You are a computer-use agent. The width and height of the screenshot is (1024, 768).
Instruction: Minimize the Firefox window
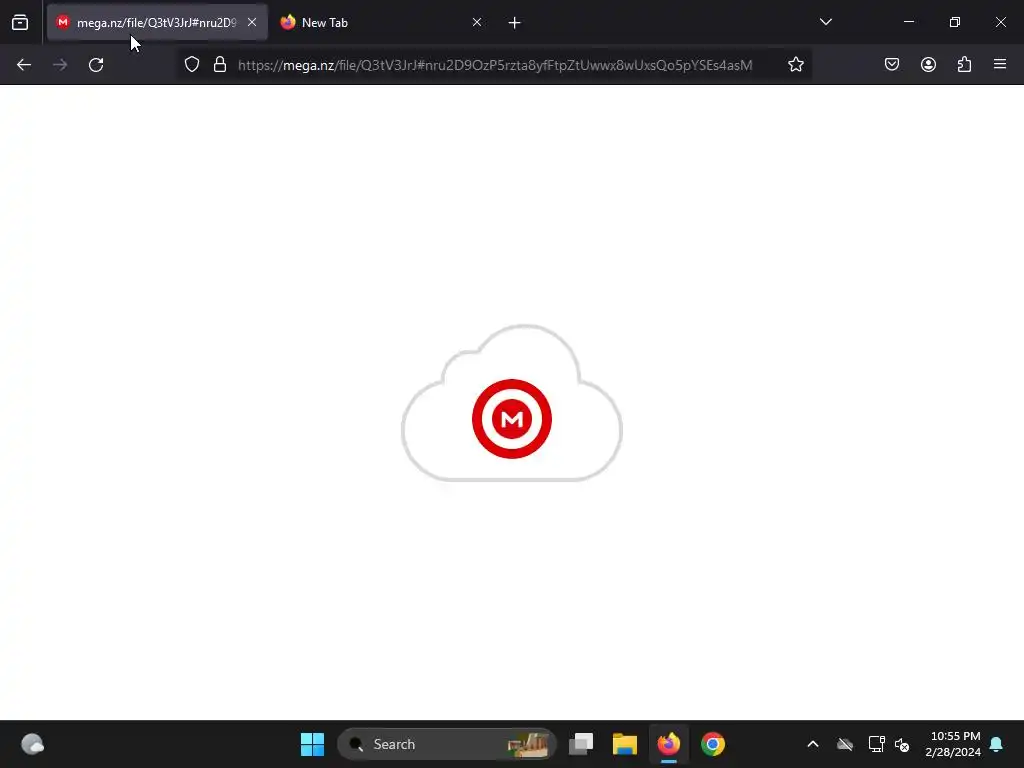click(x=908, y=22)
